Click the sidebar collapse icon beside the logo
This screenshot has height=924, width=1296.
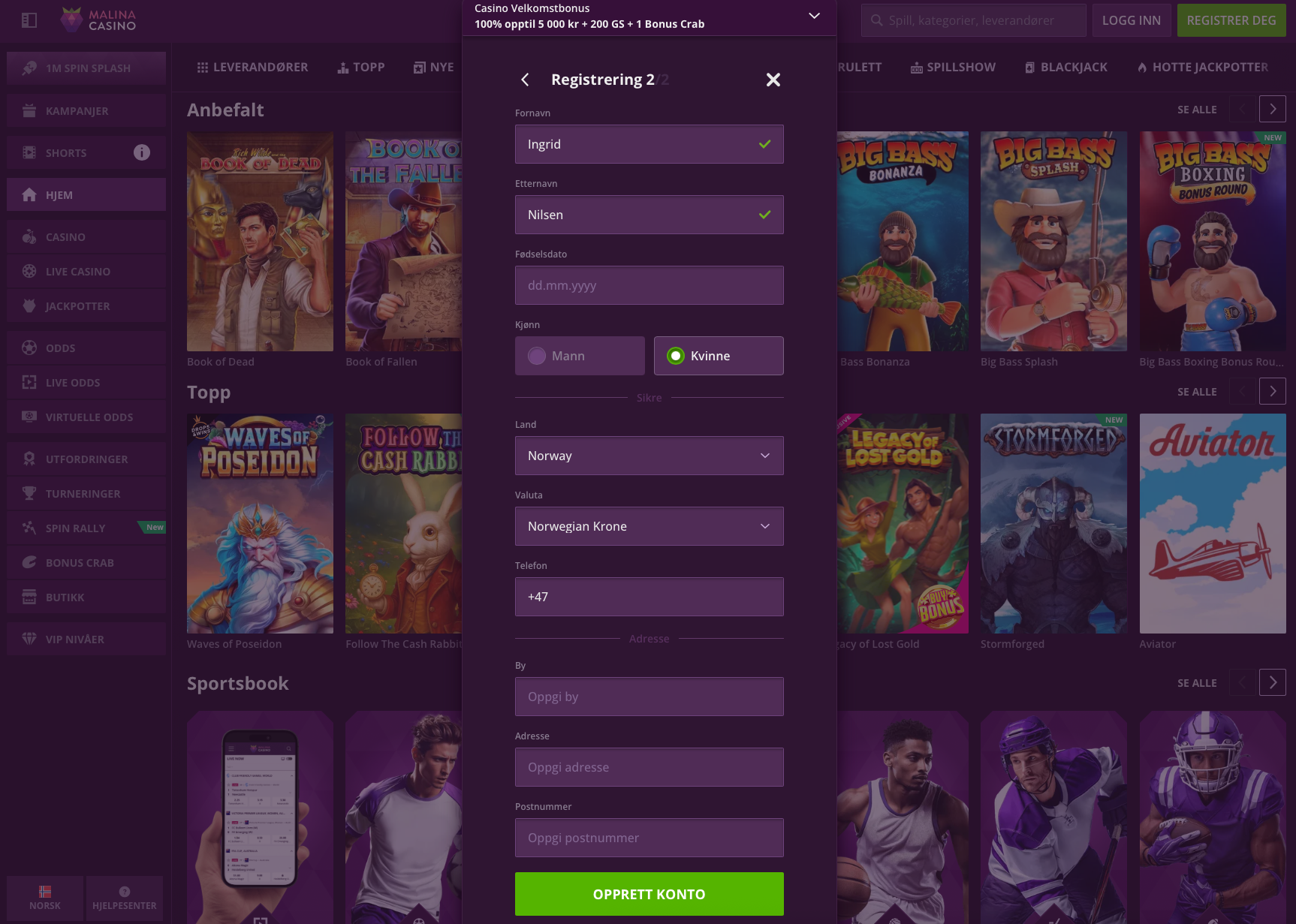(29, 20)
